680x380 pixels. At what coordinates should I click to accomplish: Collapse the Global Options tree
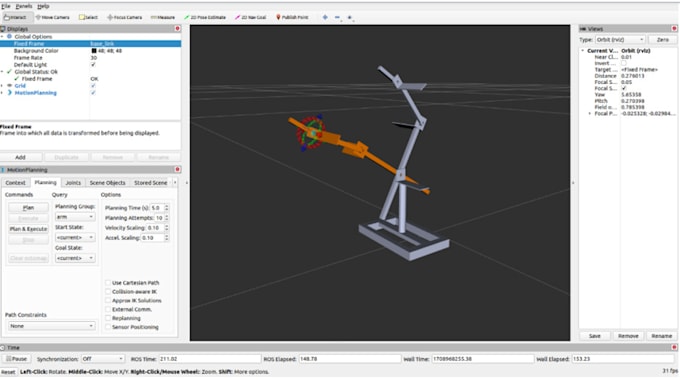[2, 36]
